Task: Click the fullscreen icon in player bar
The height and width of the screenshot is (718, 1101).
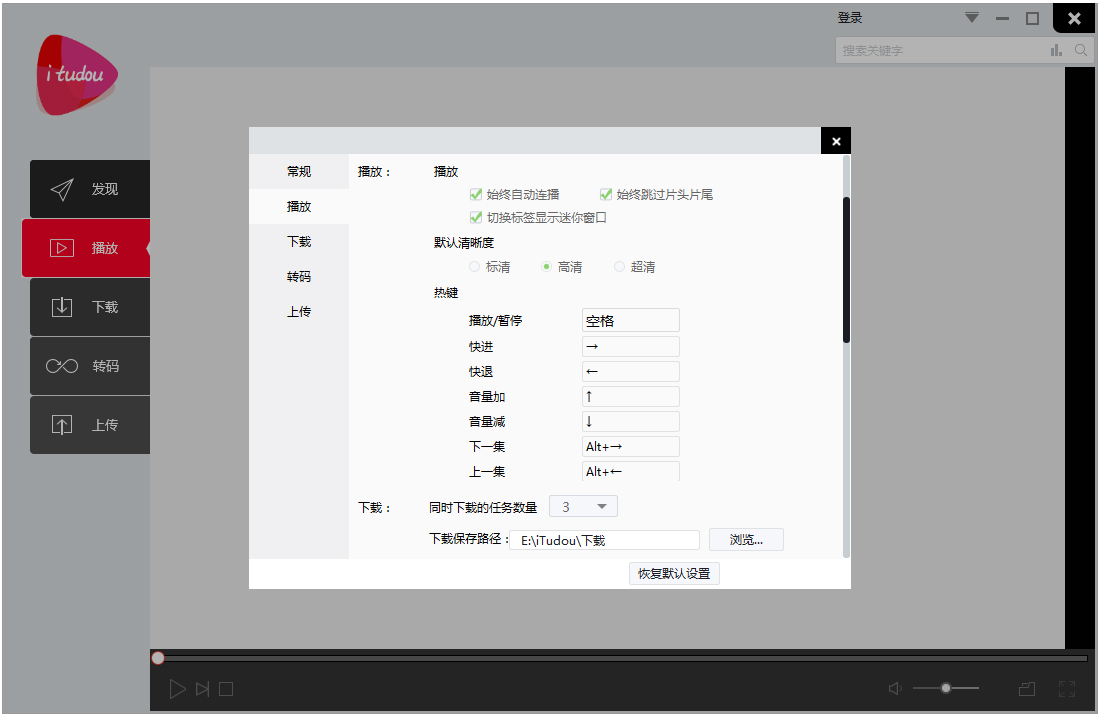Action: [x=1067, y=688]
